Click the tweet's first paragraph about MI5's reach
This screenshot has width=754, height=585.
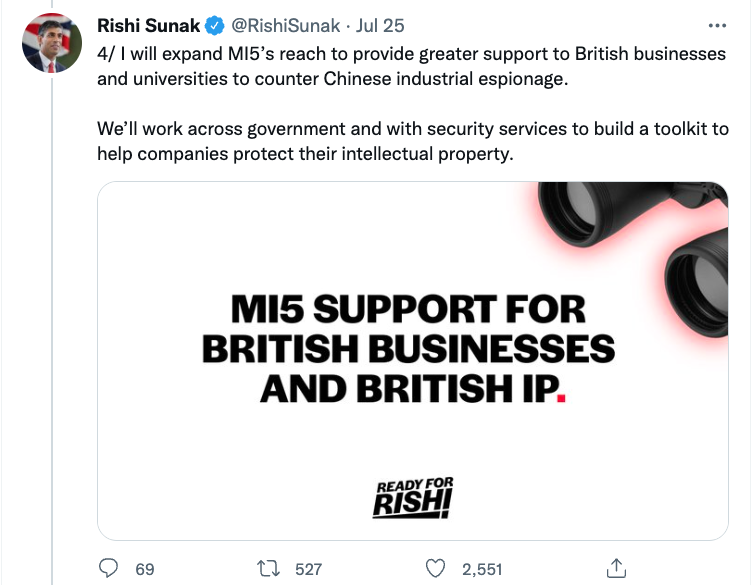[411, 66]
